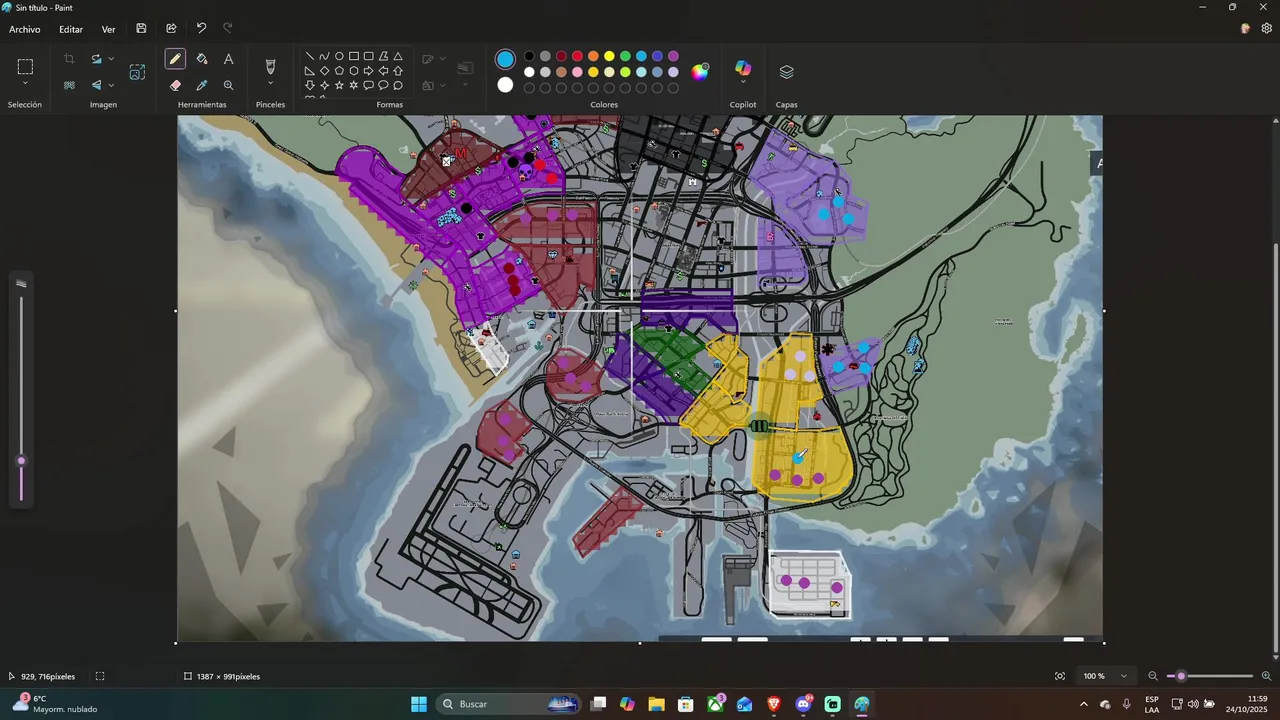The width and height of the screenshot is (1280, 720).
Task: Click the Undo arrow
Action: tap(201, 29)
